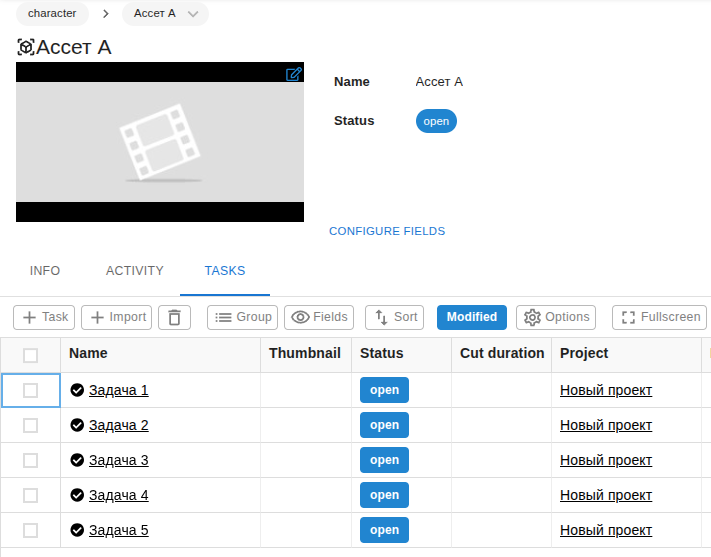
Task: Switch to the Activity tab
Action: (134, 271)
